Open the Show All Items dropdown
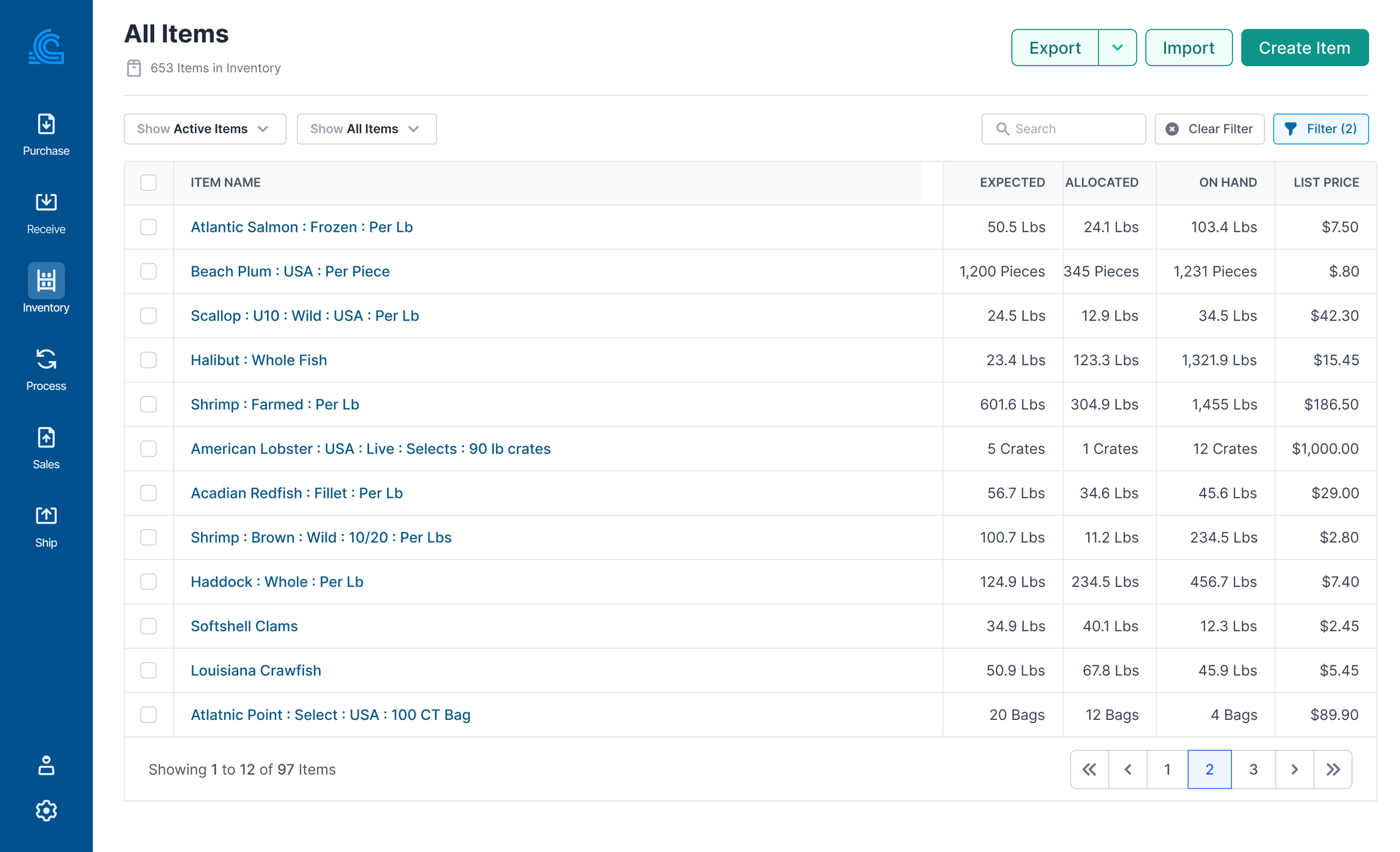 click(366, 129)
